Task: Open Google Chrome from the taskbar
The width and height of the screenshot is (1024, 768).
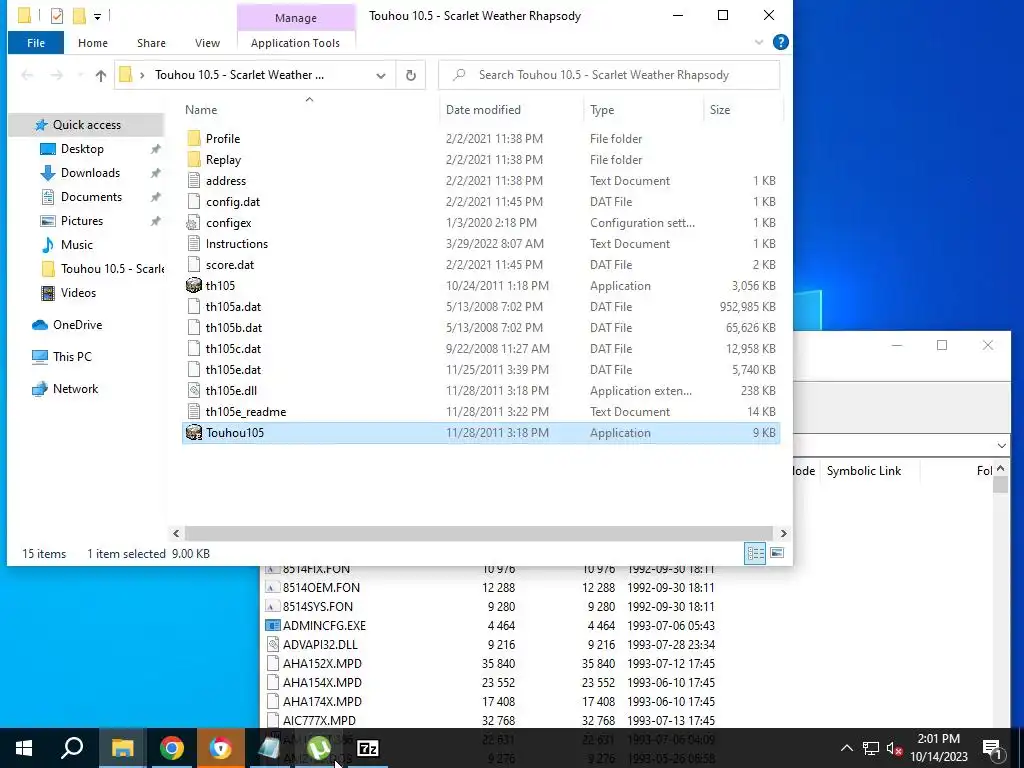Action: coord(172,748)
